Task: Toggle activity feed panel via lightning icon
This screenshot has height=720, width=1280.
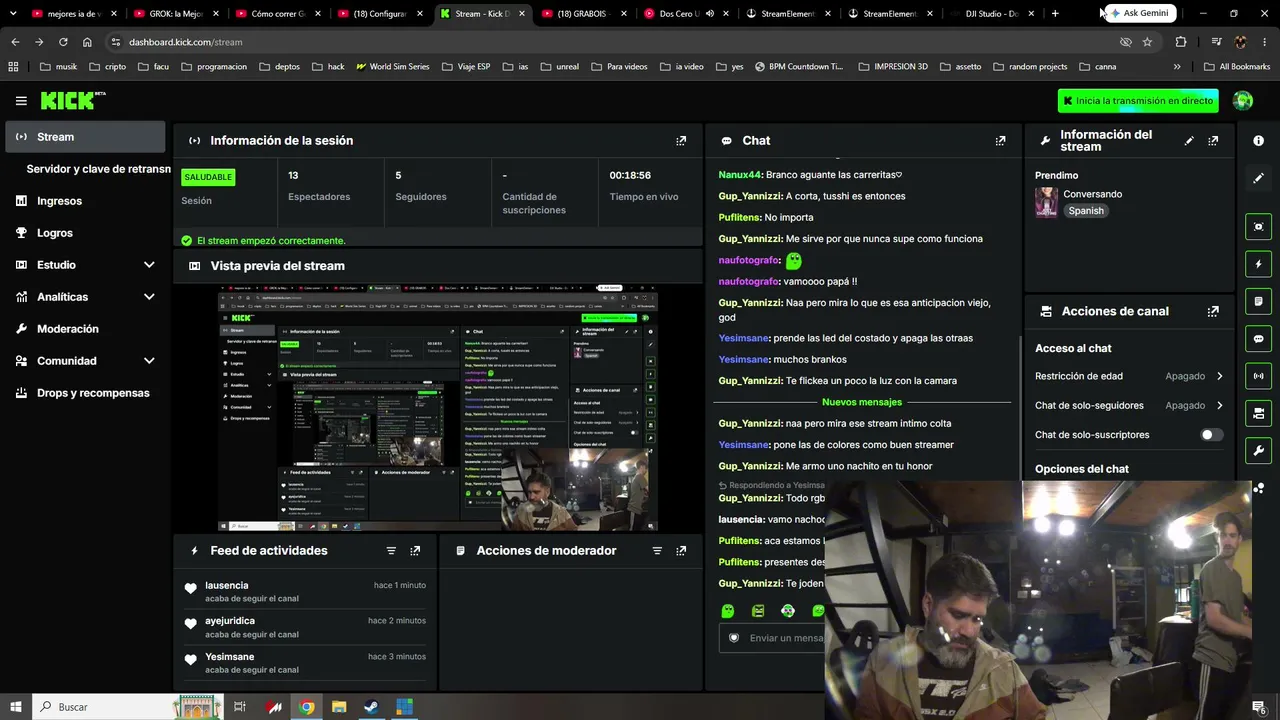Action: [x=1258, y=264]
